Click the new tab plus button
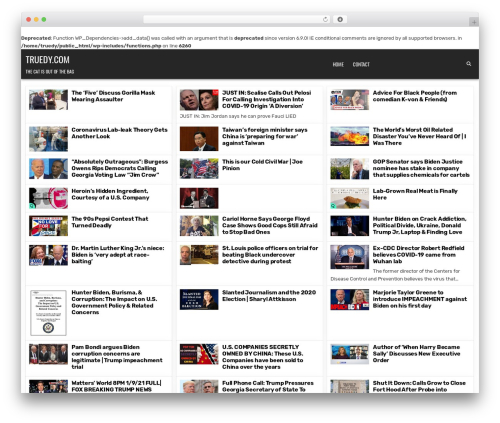 point(474,22)
